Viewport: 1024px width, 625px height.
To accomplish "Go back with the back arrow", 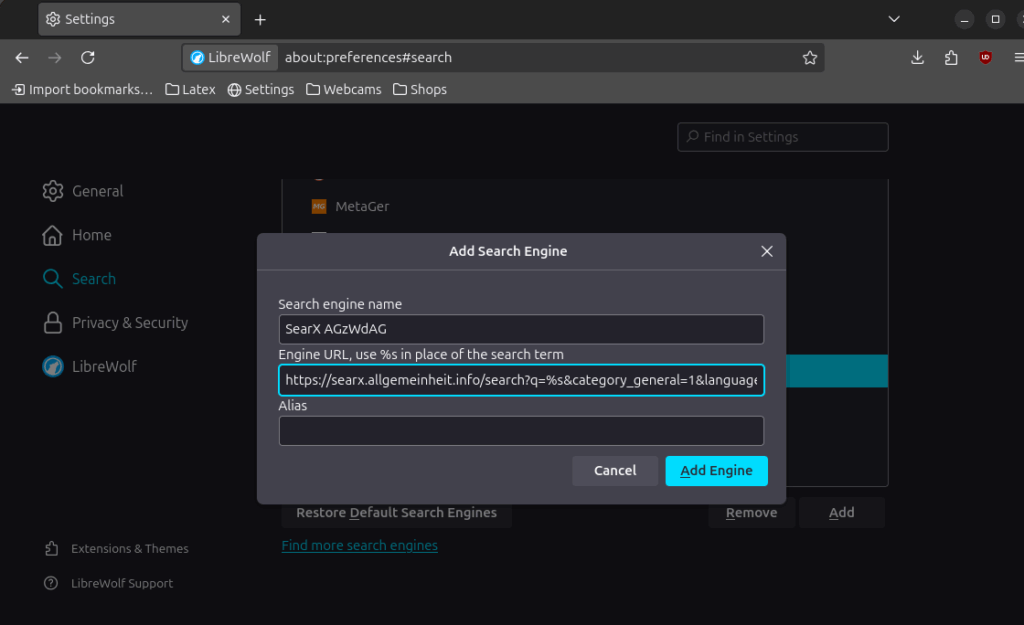I will tap(22, 58).
